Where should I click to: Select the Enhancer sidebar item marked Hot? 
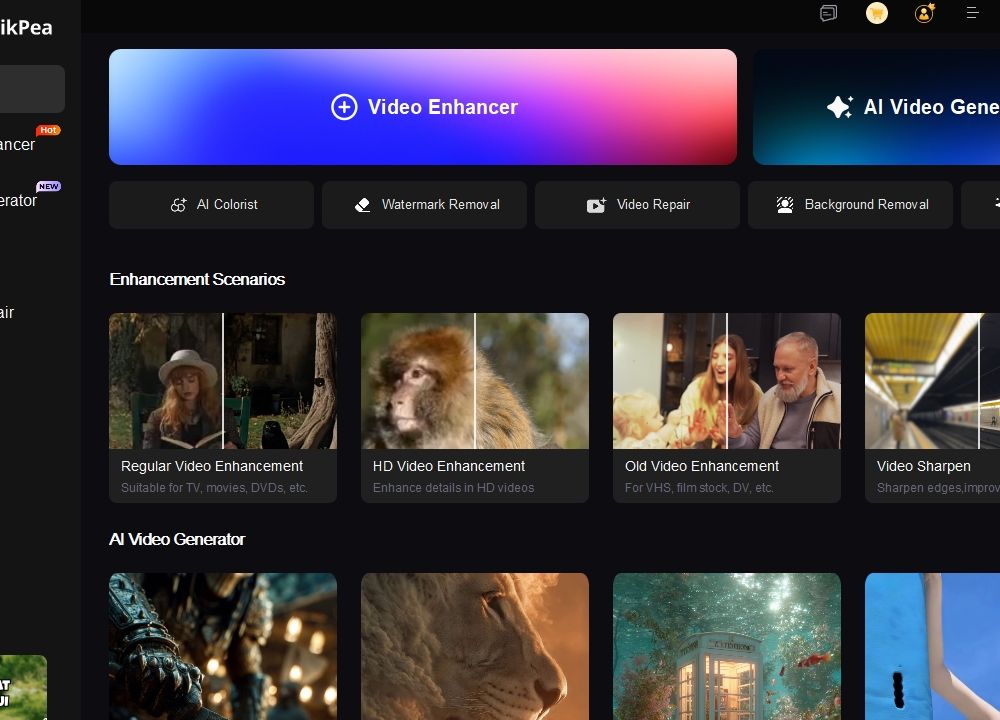(17, 145)
